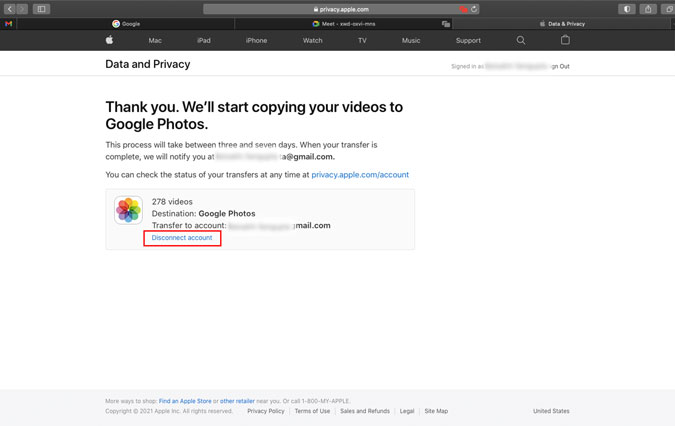Open the Music menu item

coord(411,40)
